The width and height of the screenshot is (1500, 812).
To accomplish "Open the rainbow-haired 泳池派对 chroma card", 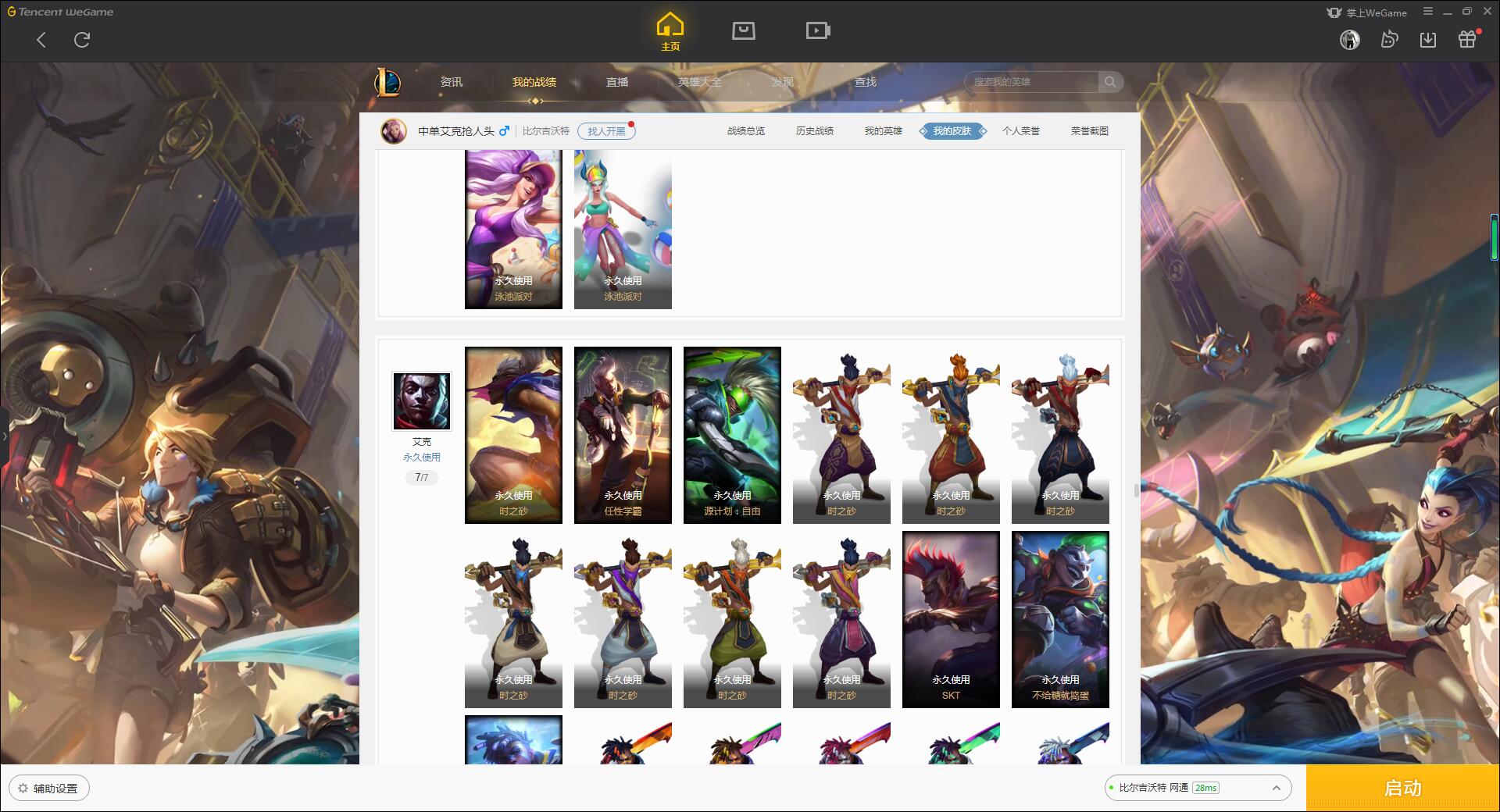I will [x=623, y=230].
